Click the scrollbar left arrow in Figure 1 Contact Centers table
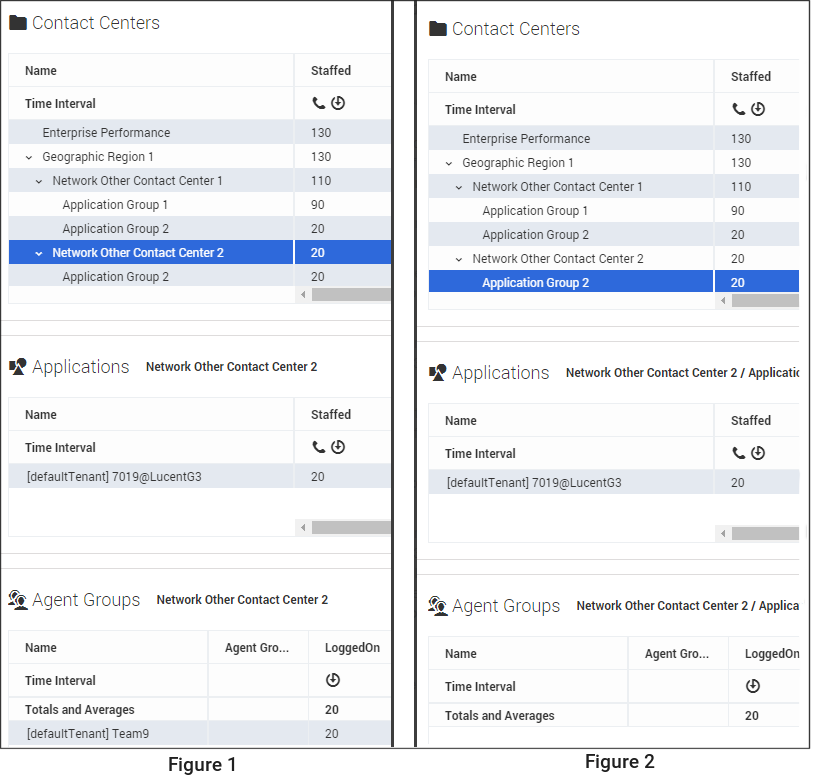 303,295
